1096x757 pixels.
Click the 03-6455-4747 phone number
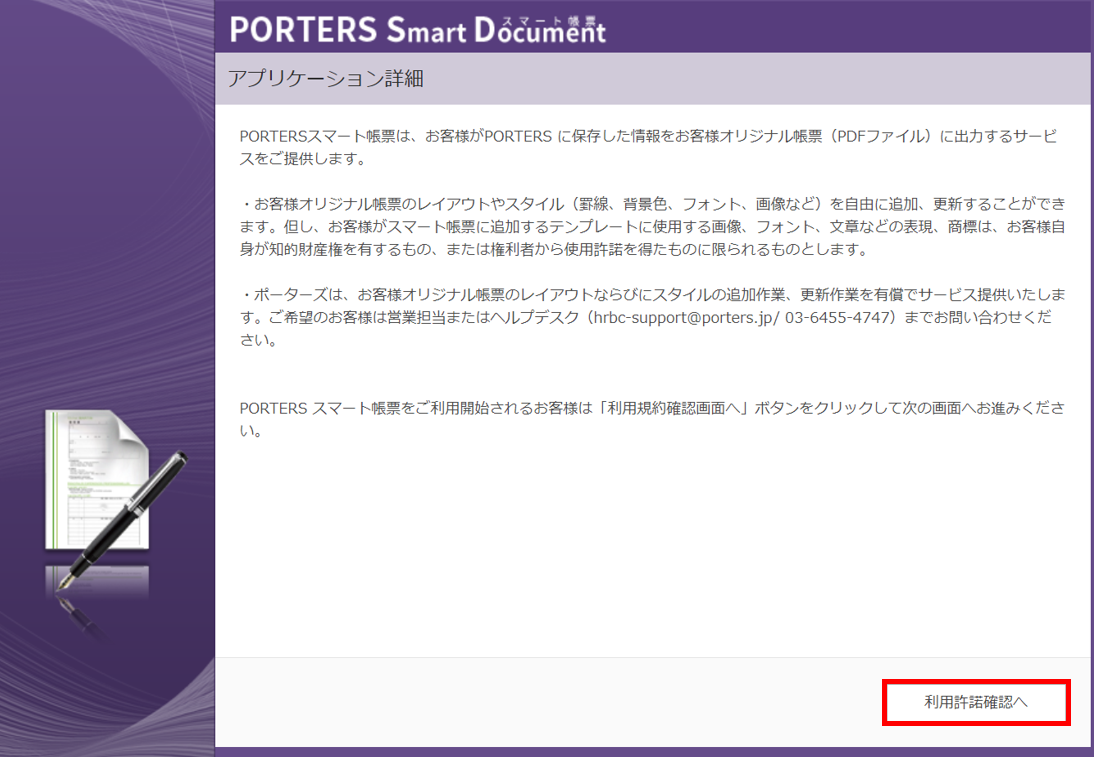[x=836, y=317]
